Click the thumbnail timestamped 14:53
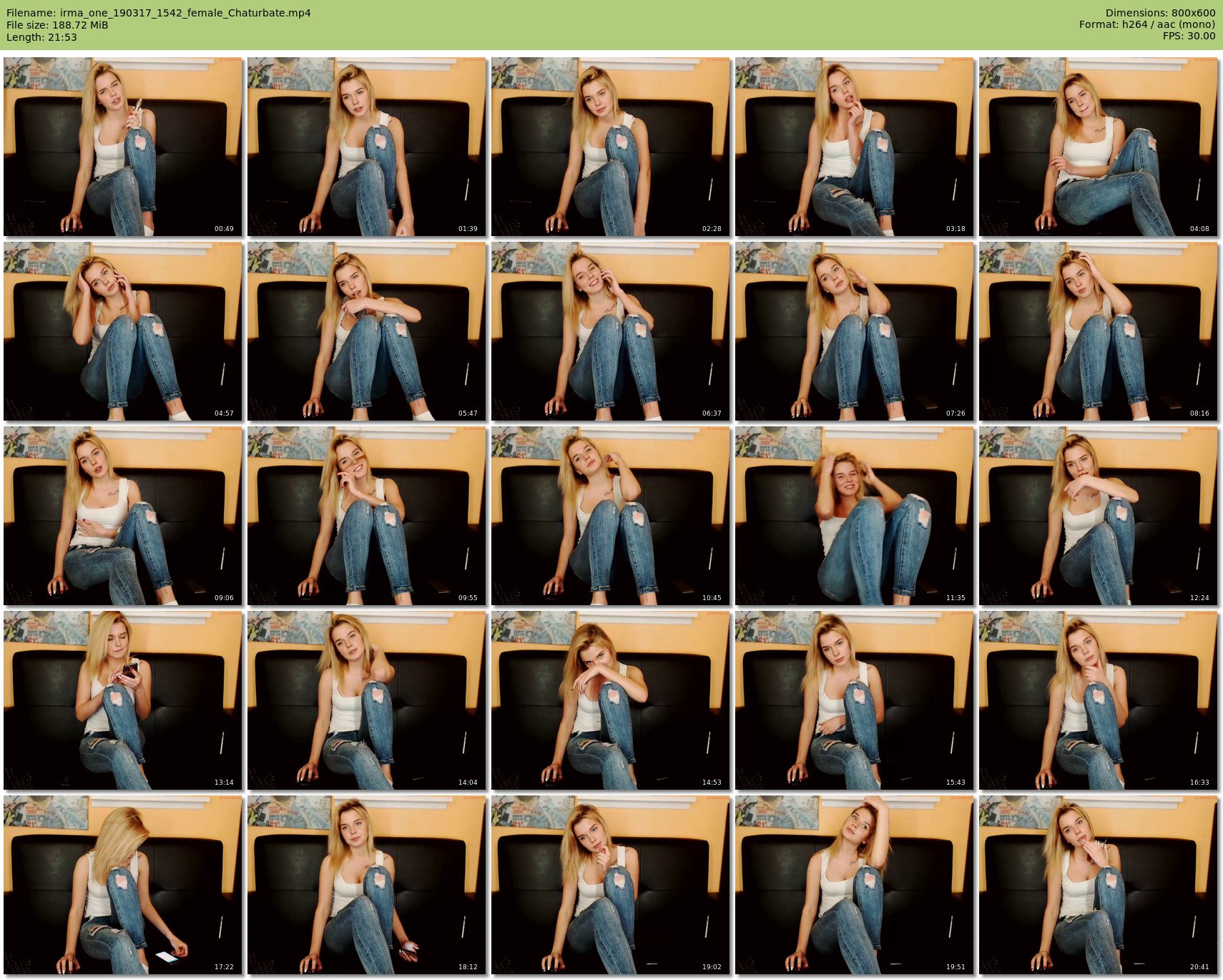Viewport: 1223px width, 980px height. coord(610,700)
